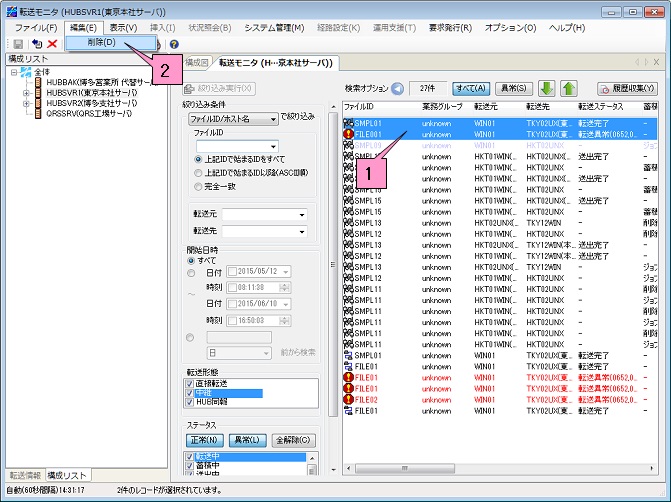Select the 完全一致 radio button
Screen dimensions: 671x502
197,186
